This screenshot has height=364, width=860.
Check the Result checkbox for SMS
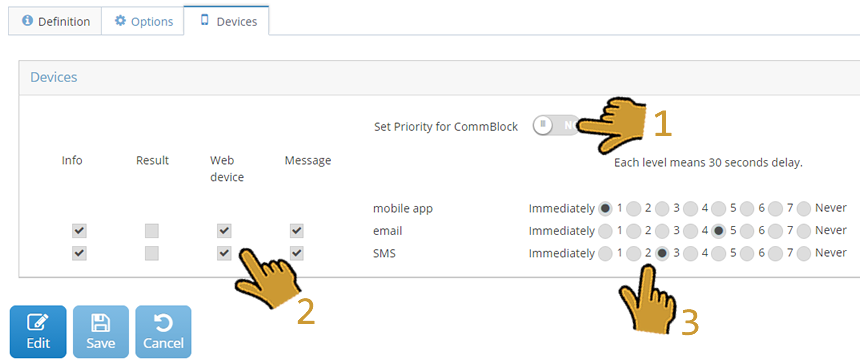point(151,253)
